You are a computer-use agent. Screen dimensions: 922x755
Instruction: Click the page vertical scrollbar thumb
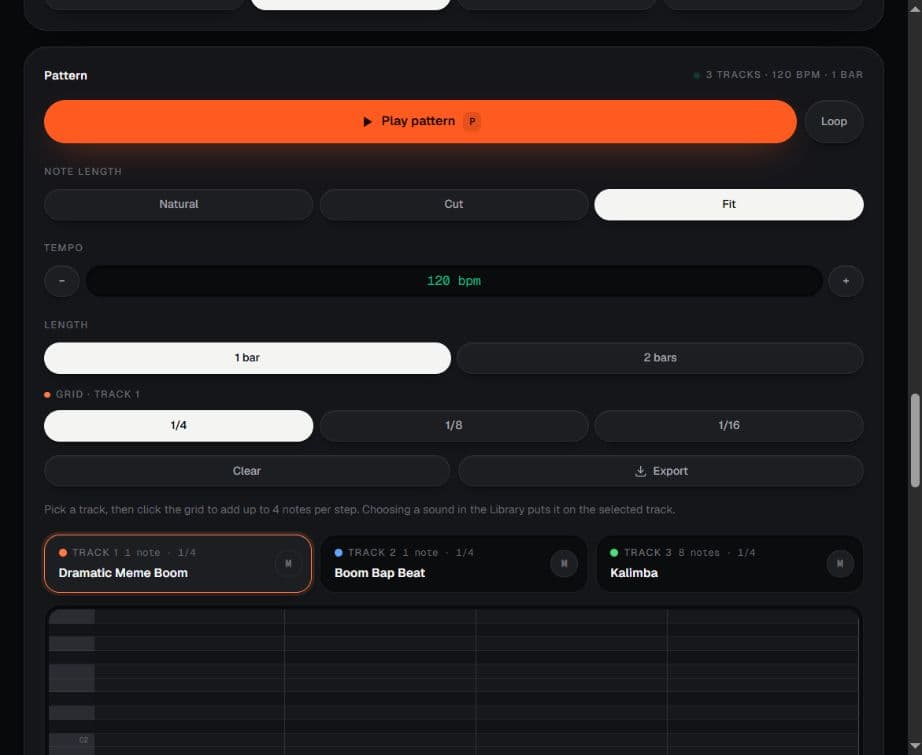click(x=915, y=440)
